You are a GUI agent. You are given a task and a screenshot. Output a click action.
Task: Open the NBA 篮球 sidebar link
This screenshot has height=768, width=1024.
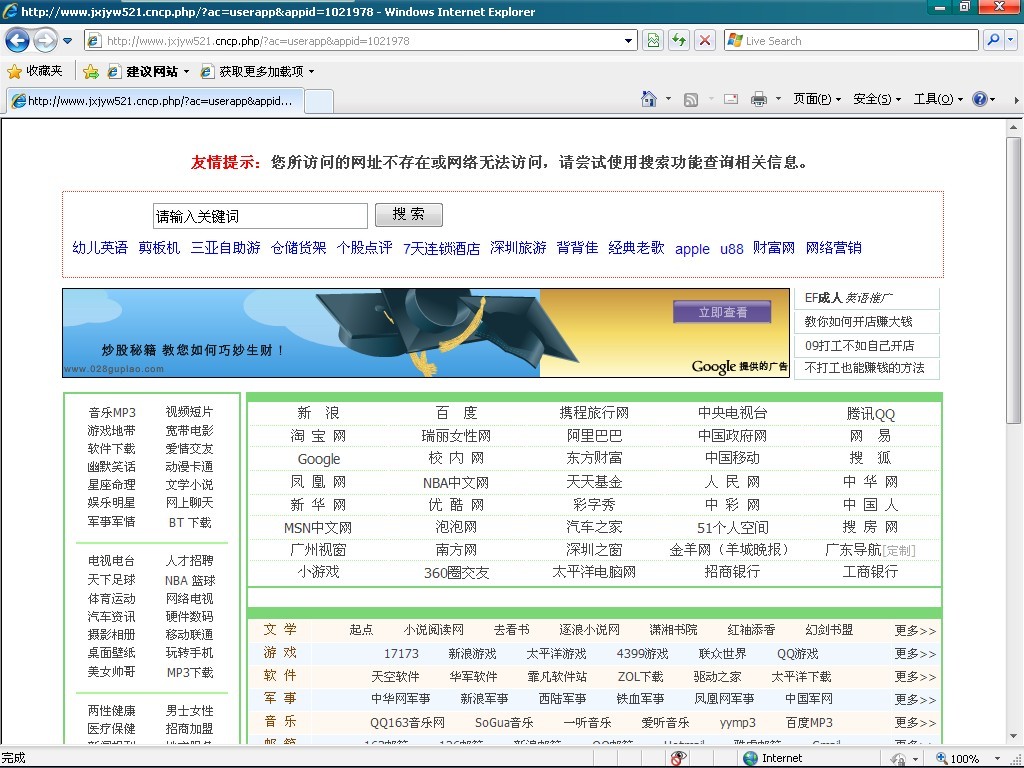[x=189, y=581]
